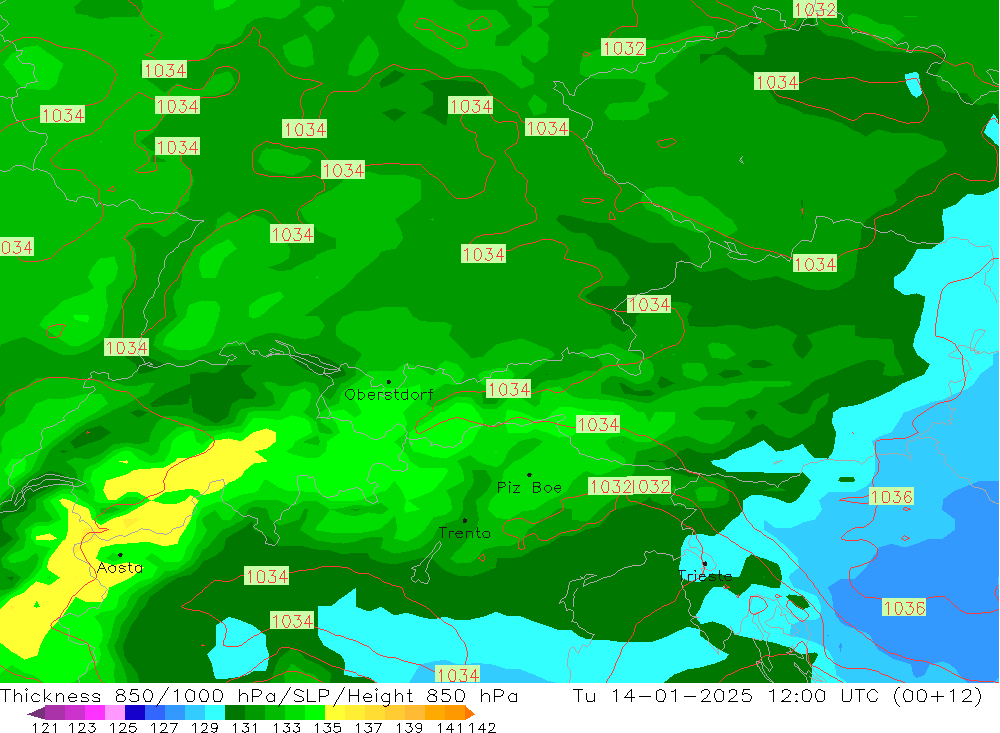Click the light pink legend swatch
The width and height of the screenshot is (1000, 733).
coord(115,713)
